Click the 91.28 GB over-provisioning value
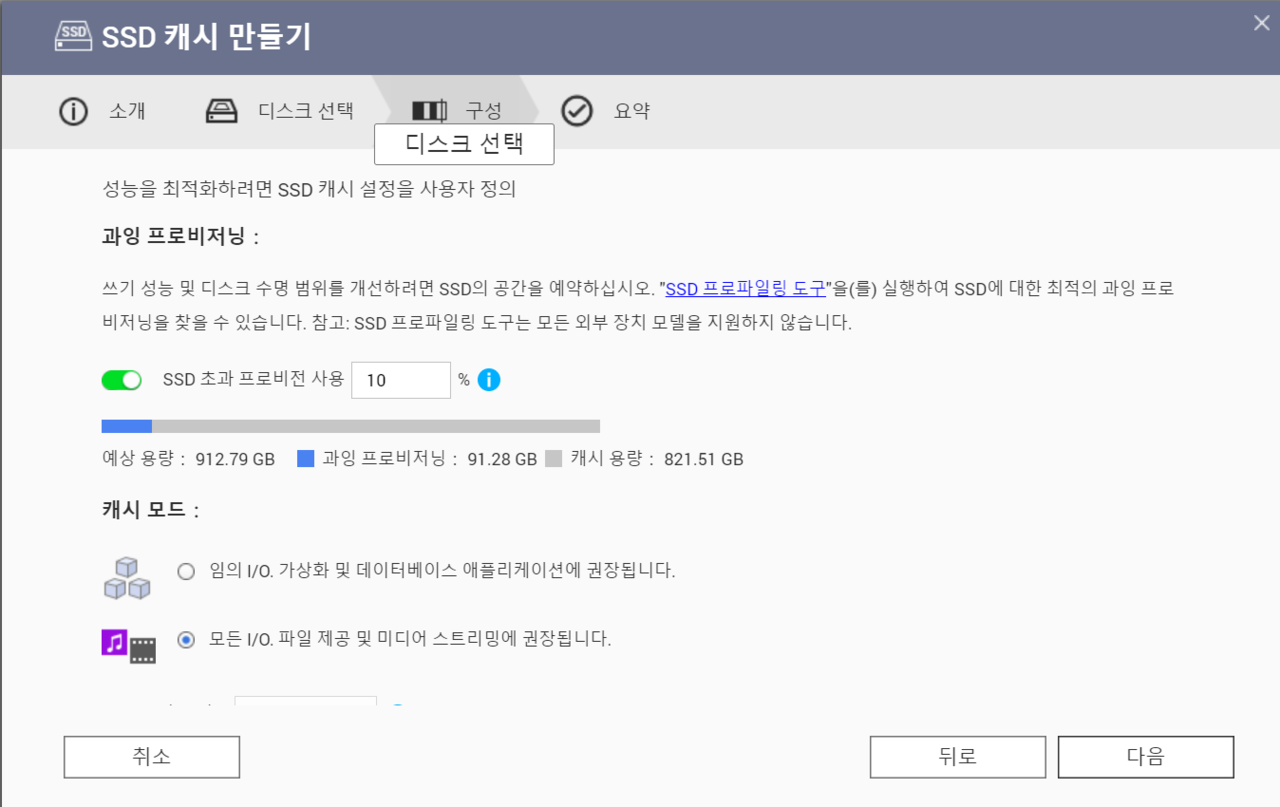The width and height of the screenshot is (1280, 807). coord(502,460)
